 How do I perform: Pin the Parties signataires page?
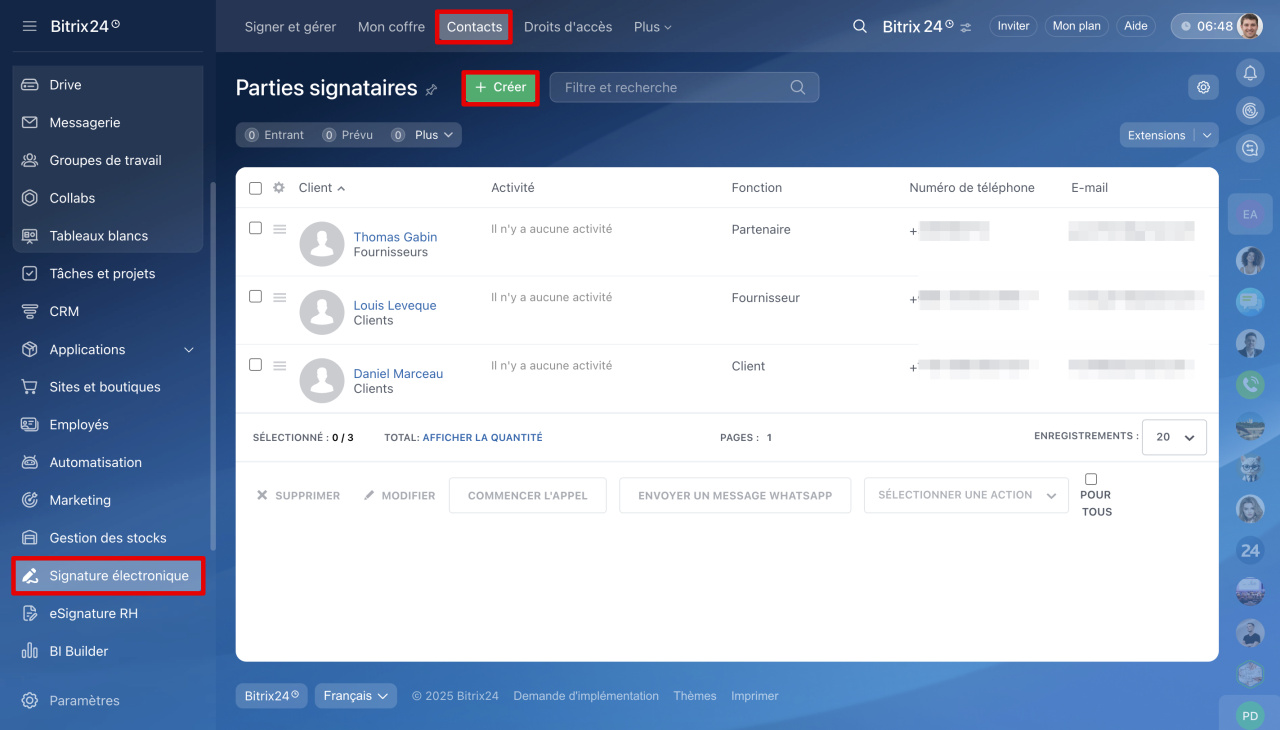pos(432,89)
